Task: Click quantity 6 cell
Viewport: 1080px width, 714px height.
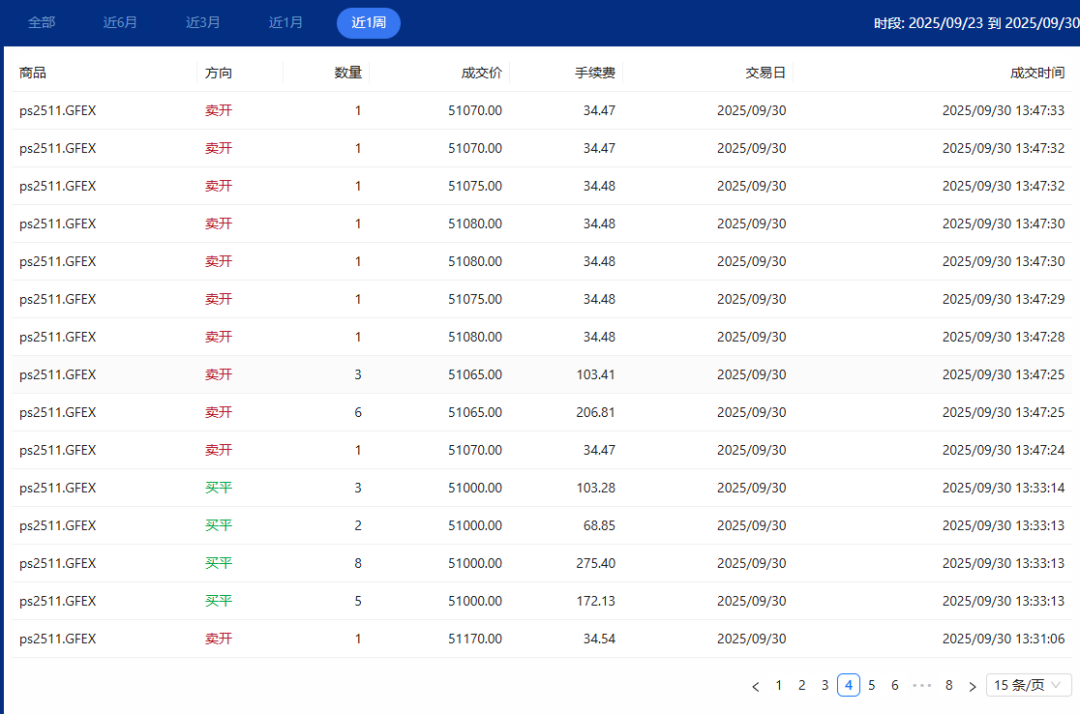Action: tap(358, 412)
